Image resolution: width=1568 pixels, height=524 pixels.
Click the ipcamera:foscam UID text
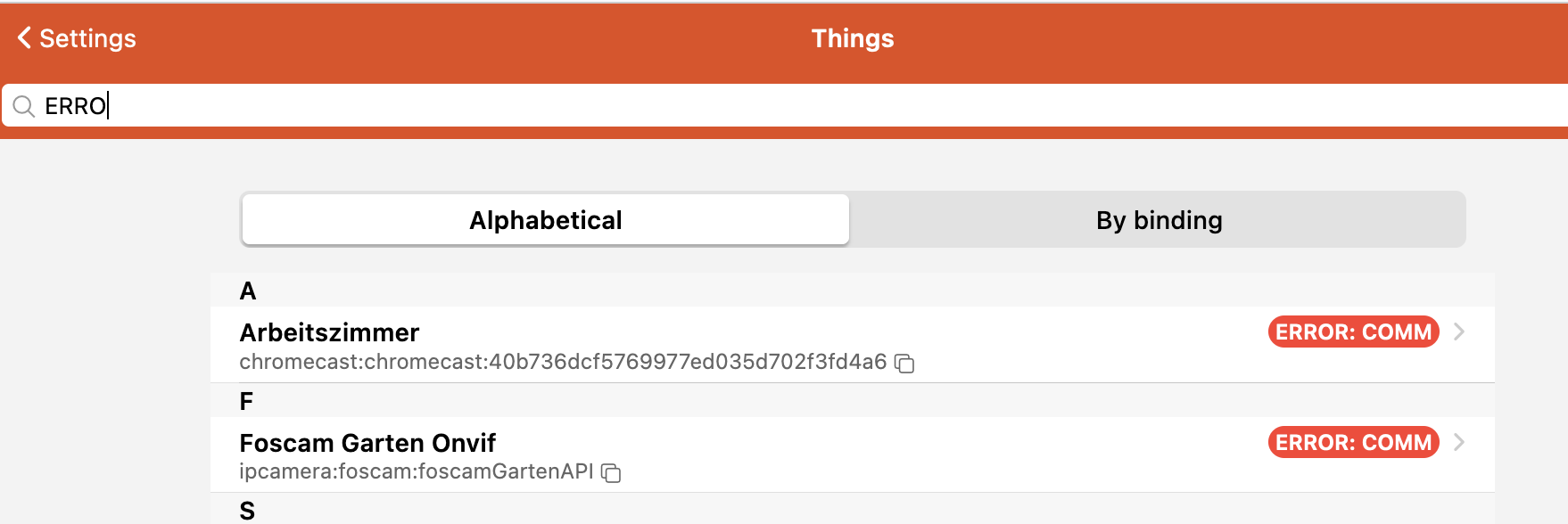coord(416,472)
